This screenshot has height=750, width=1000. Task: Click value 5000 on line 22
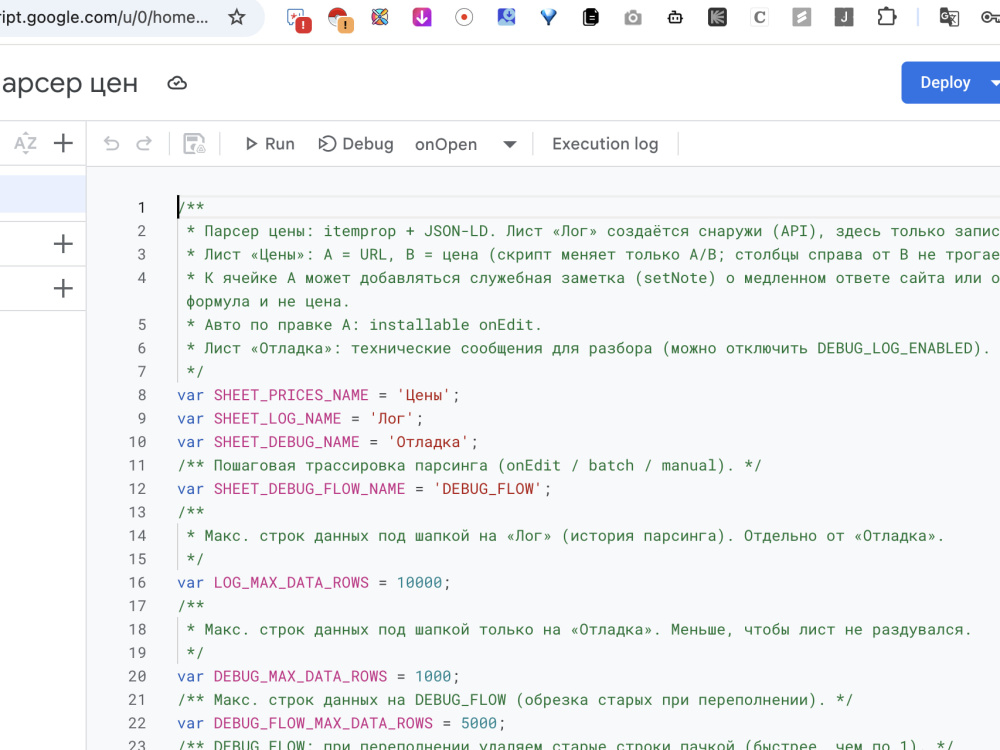pos(478,723)
